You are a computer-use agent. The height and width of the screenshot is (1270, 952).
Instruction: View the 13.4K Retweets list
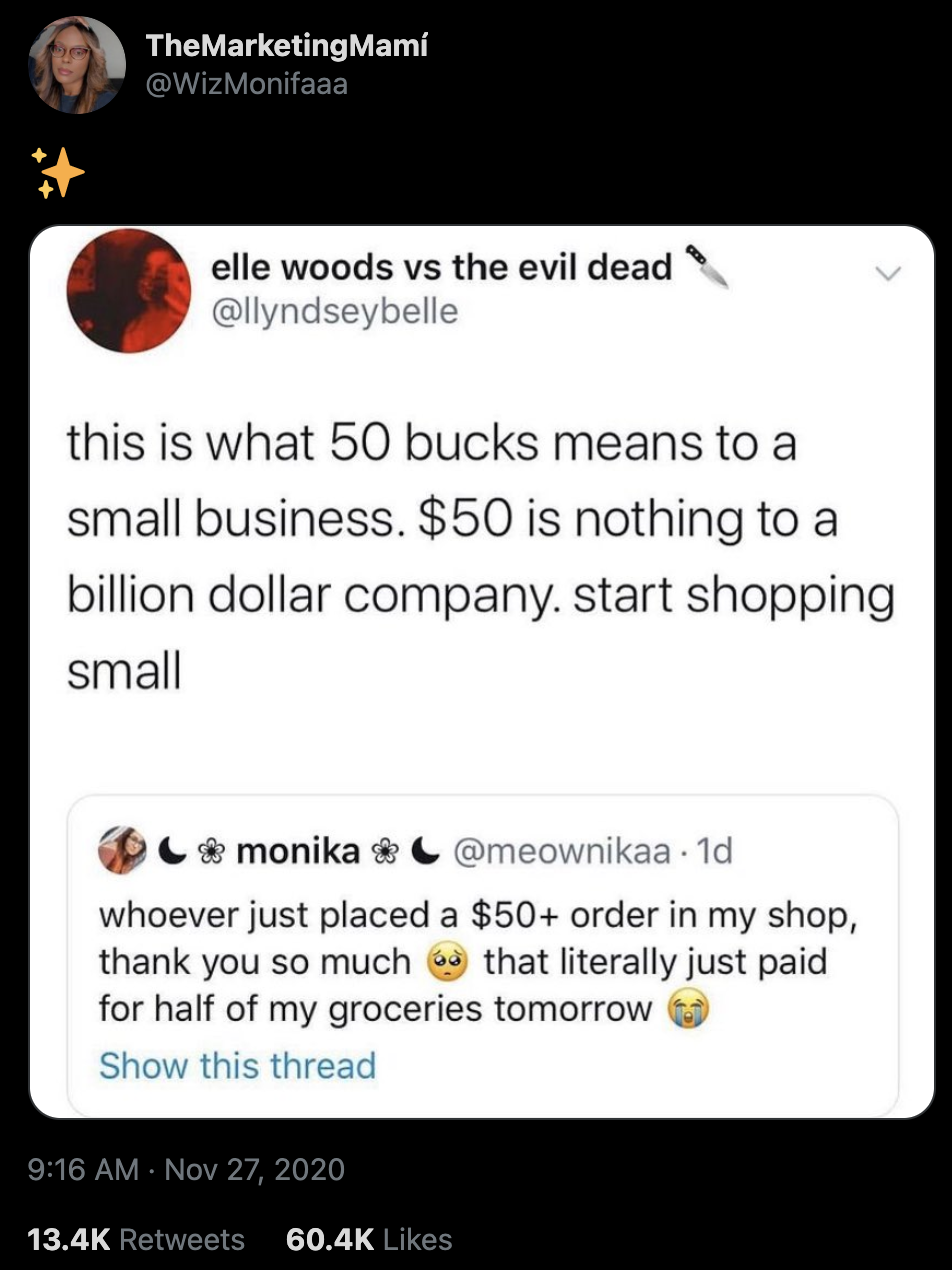pyautogui.click(x=136, y=1240)
